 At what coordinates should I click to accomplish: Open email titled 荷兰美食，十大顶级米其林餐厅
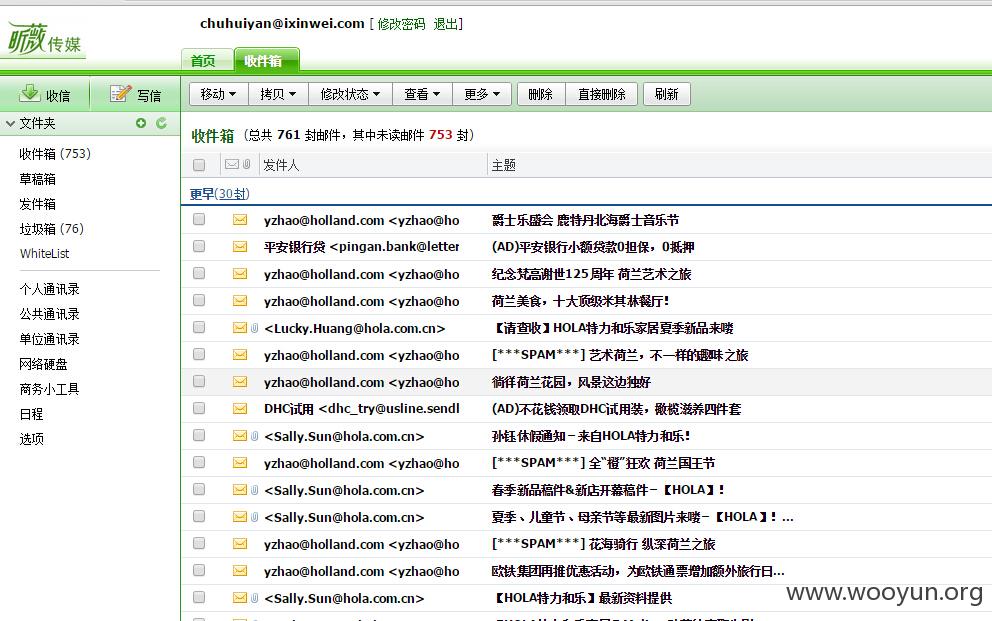(x=580, y=301)
